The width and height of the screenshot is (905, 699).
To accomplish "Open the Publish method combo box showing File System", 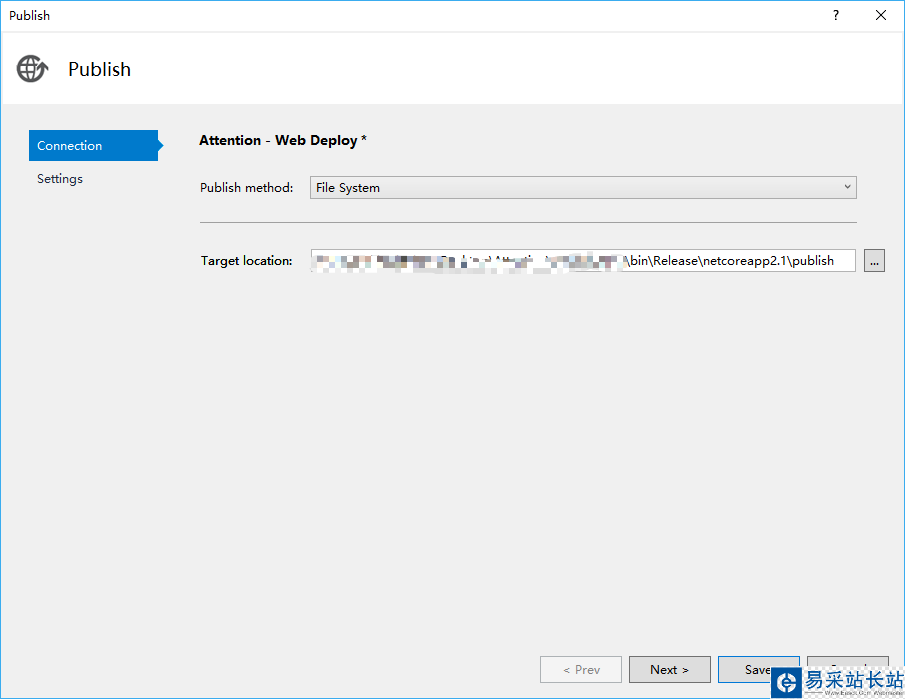I will tap(582, 187).
